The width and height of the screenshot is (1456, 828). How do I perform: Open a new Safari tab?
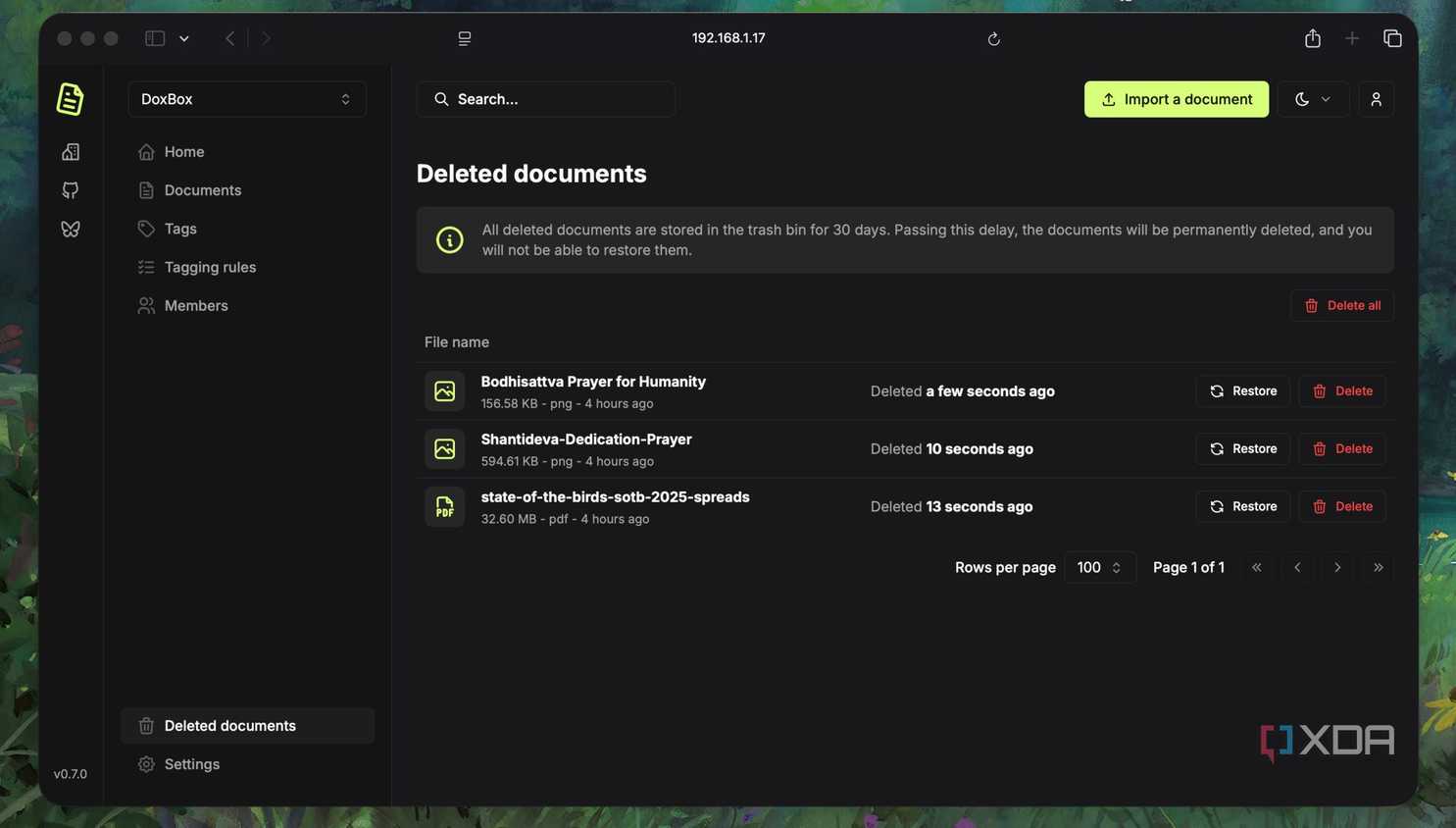coord(1352,38)
